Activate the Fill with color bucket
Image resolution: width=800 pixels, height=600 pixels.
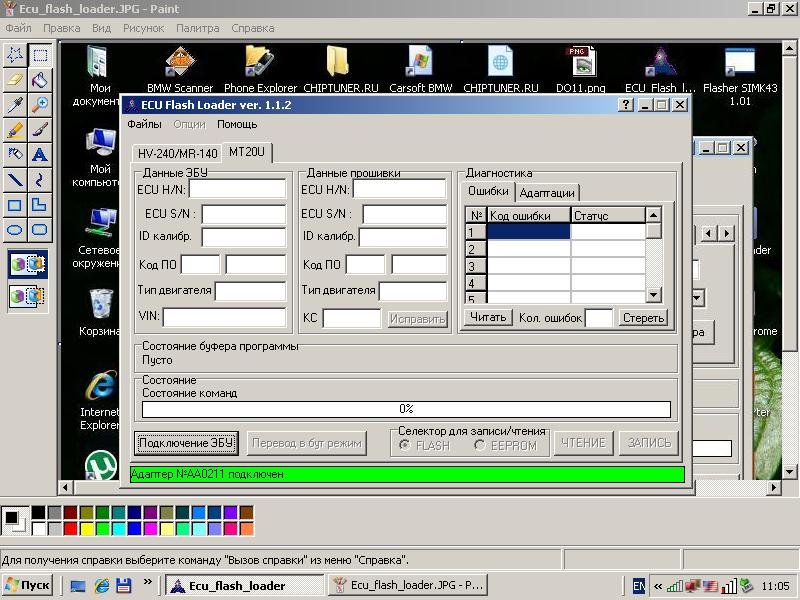pos(40,80)
